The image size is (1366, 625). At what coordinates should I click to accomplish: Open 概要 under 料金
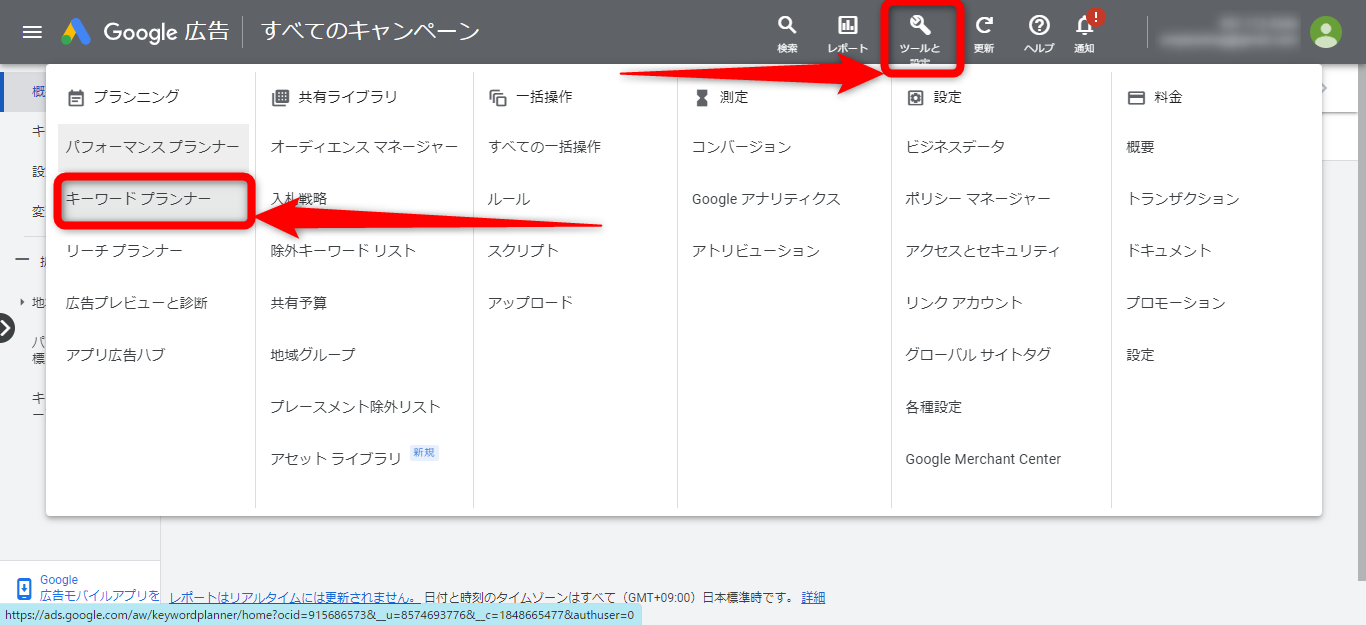pos(1140,147)
